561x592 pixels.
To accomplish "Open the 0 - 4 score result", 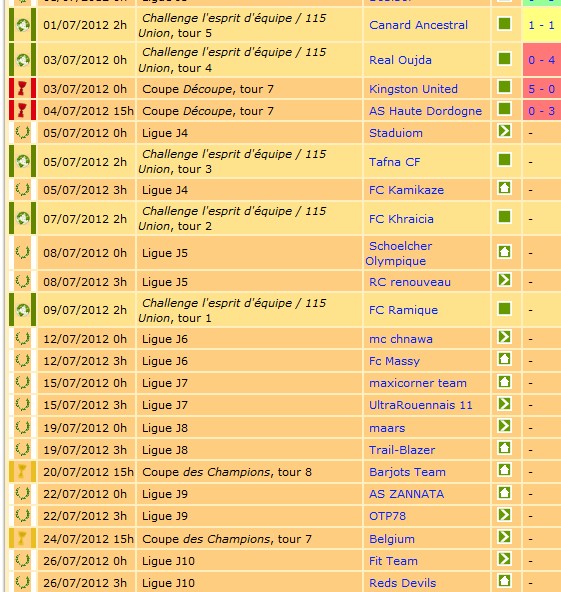I will tap(541, 60).
